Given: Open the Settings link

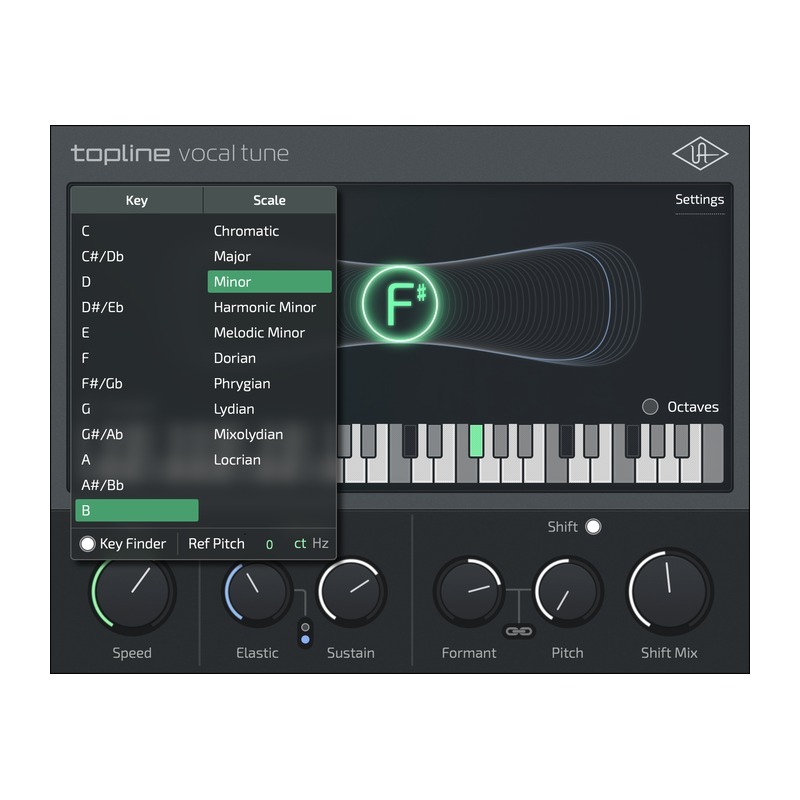Looking at the screenshot, I should pos(699,199).
